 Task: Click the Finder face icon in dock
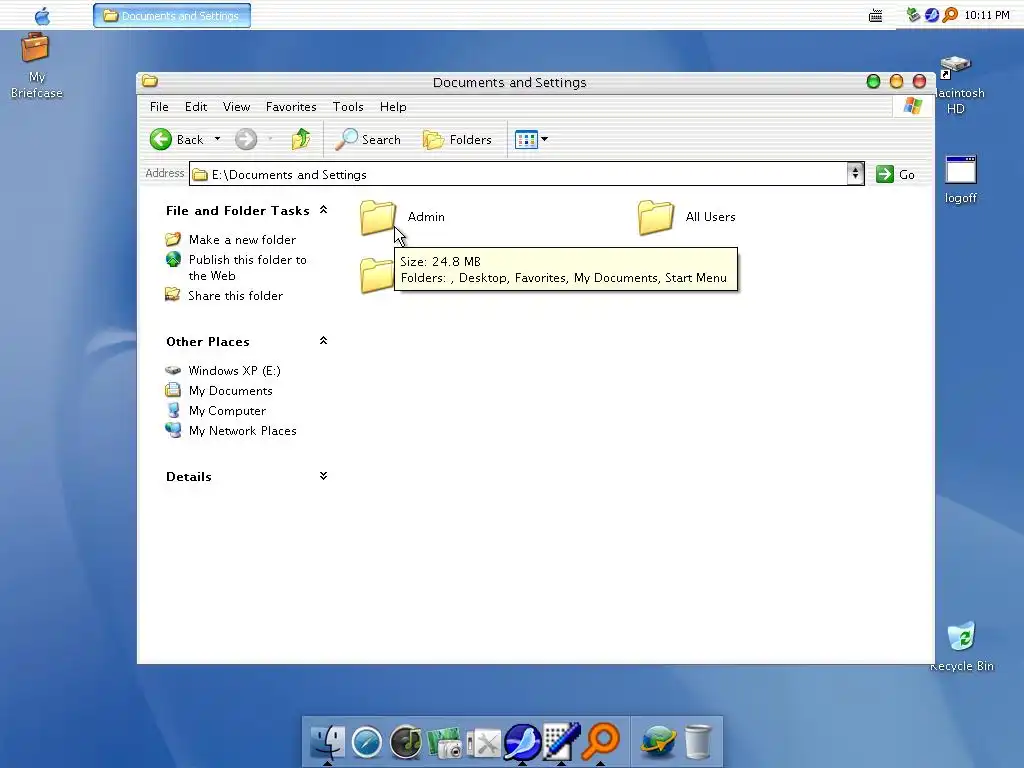click(x=327, y=742)
